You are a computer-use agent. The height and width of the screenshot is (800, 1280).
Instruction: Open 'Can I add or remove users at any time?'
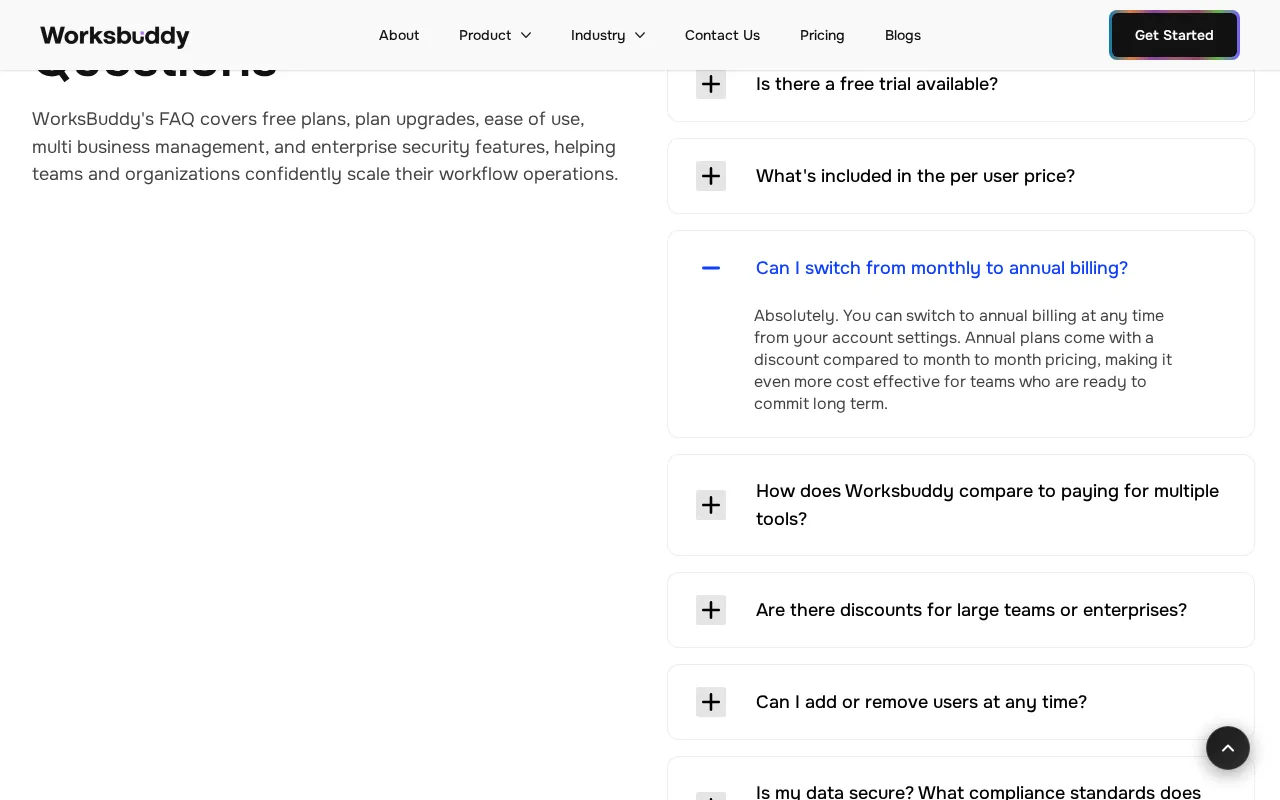click(x=921, y=702)
